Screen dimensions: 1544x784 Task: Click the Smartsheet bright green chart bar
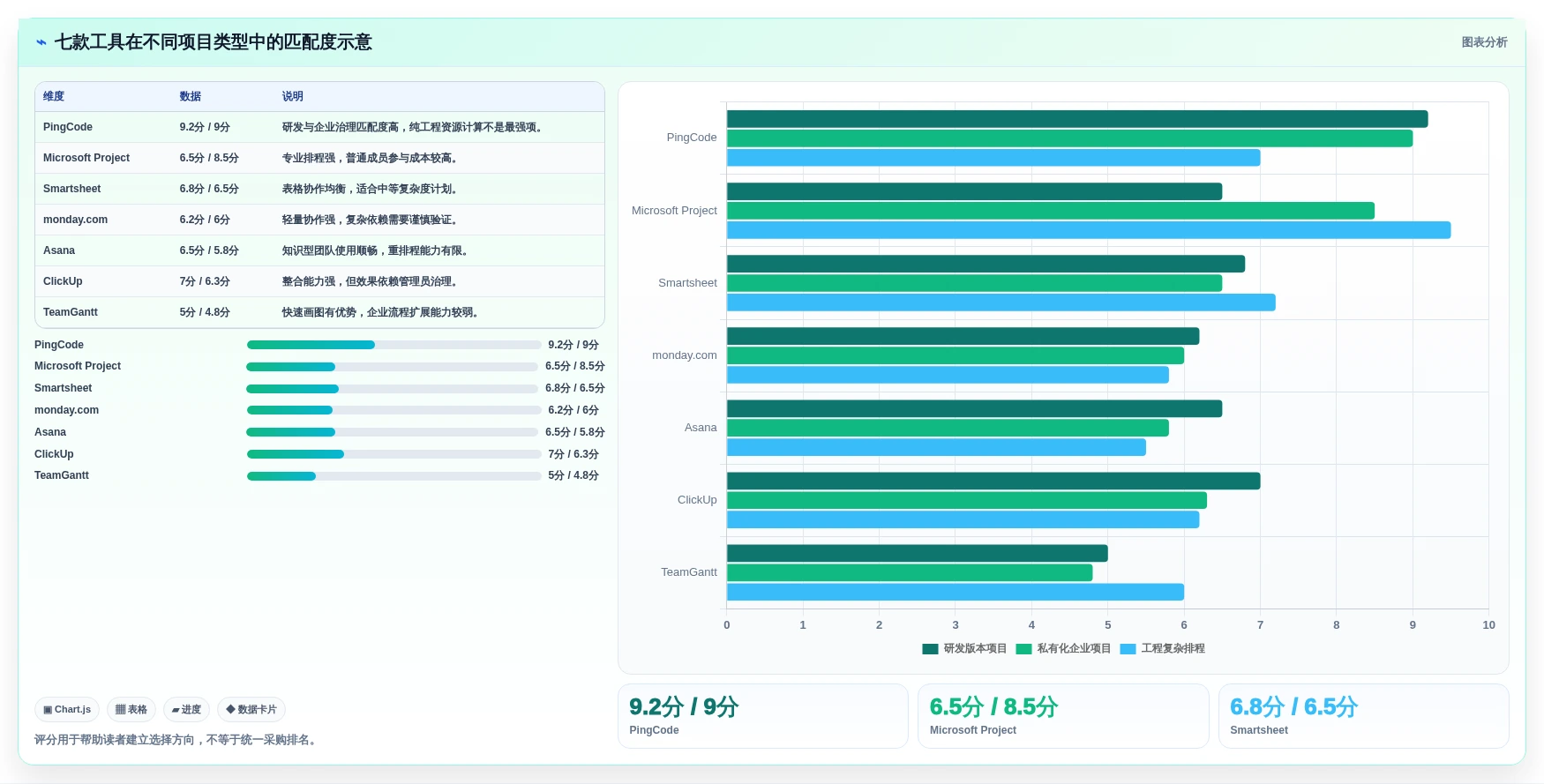[x=974, y=283]
